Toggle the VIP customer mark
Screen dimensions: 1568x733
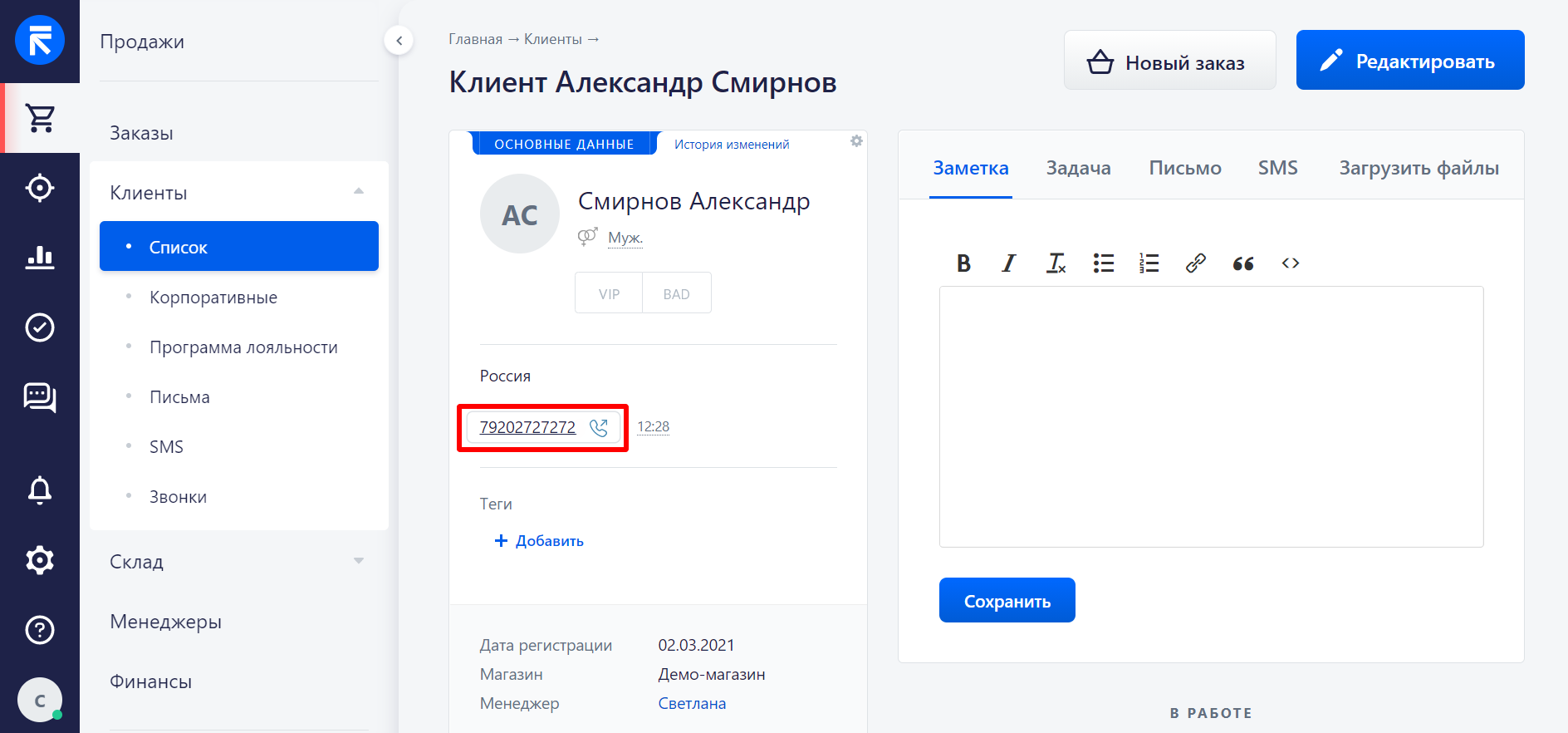tap(609, 293)
